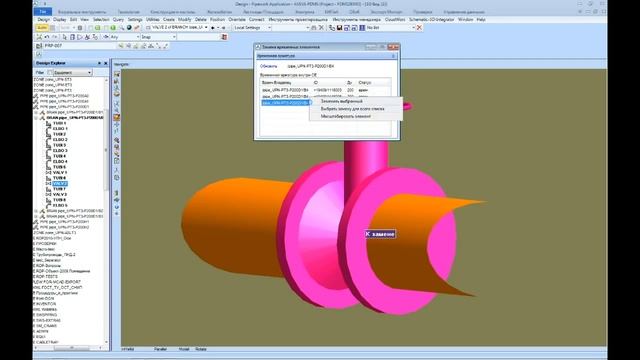Expand the BRAN branch above the bold branch

36,112
